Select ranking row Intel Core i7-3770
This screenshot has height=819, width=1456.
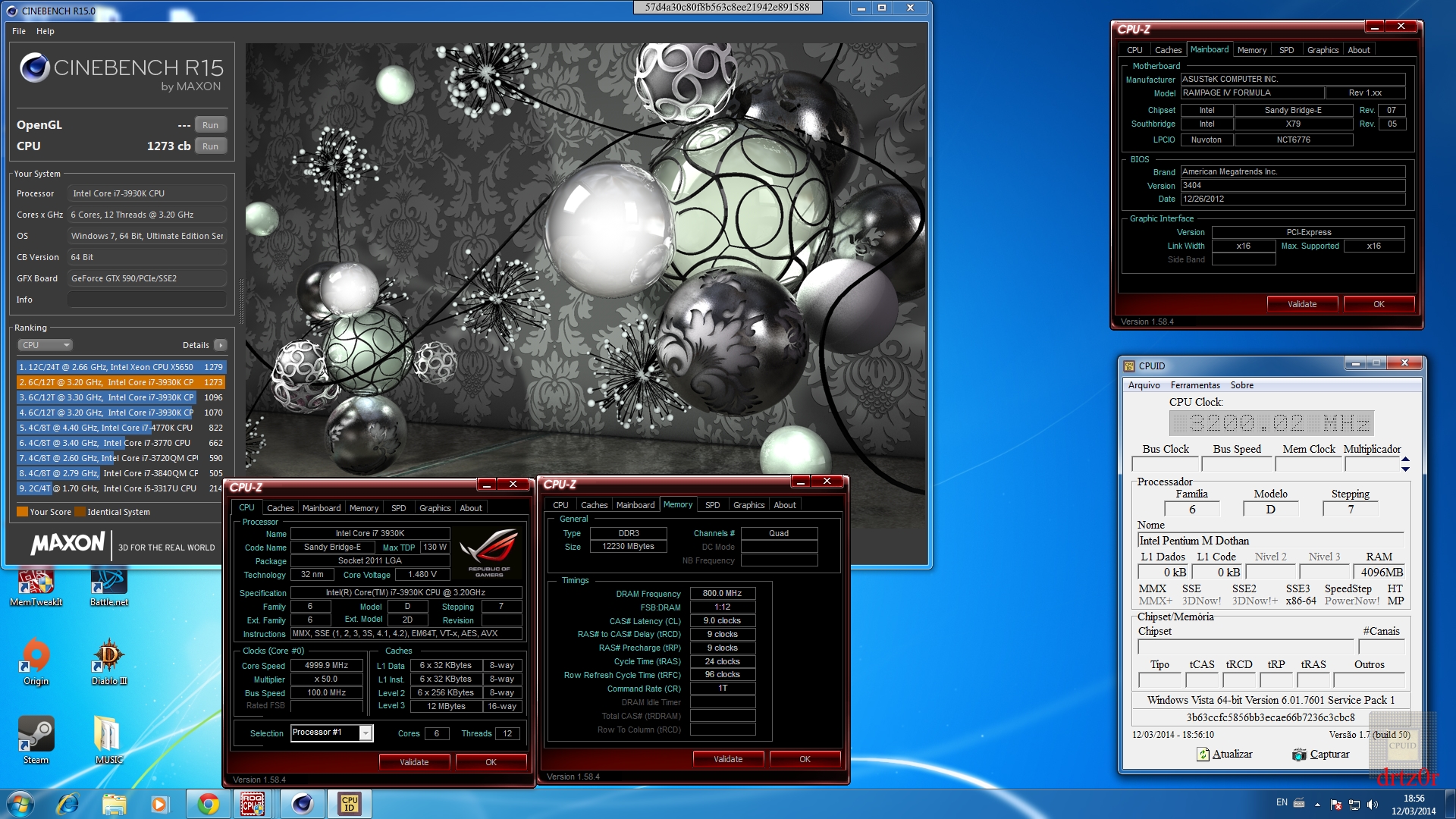click(x=121, y=443)
